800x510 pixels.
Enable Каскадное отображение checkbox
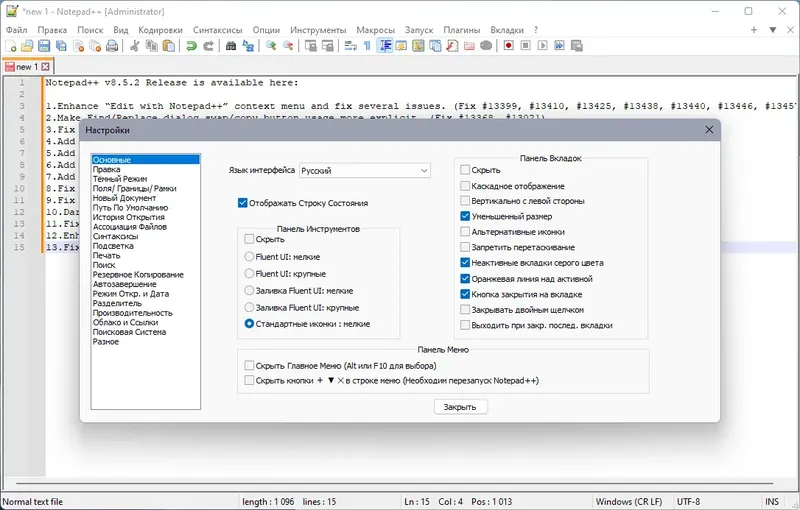pyautogui.click(x=465, y=186)
